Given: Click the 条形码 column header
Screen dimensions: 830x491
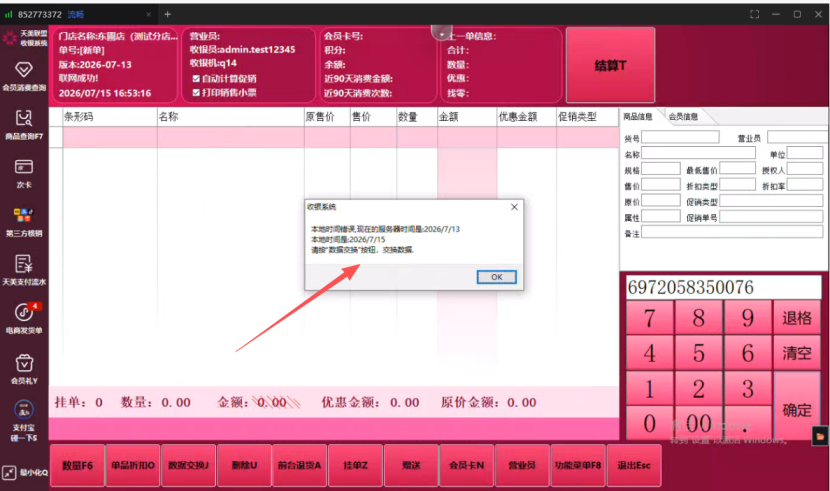Looking at the screenshot, I should (110, 117).
